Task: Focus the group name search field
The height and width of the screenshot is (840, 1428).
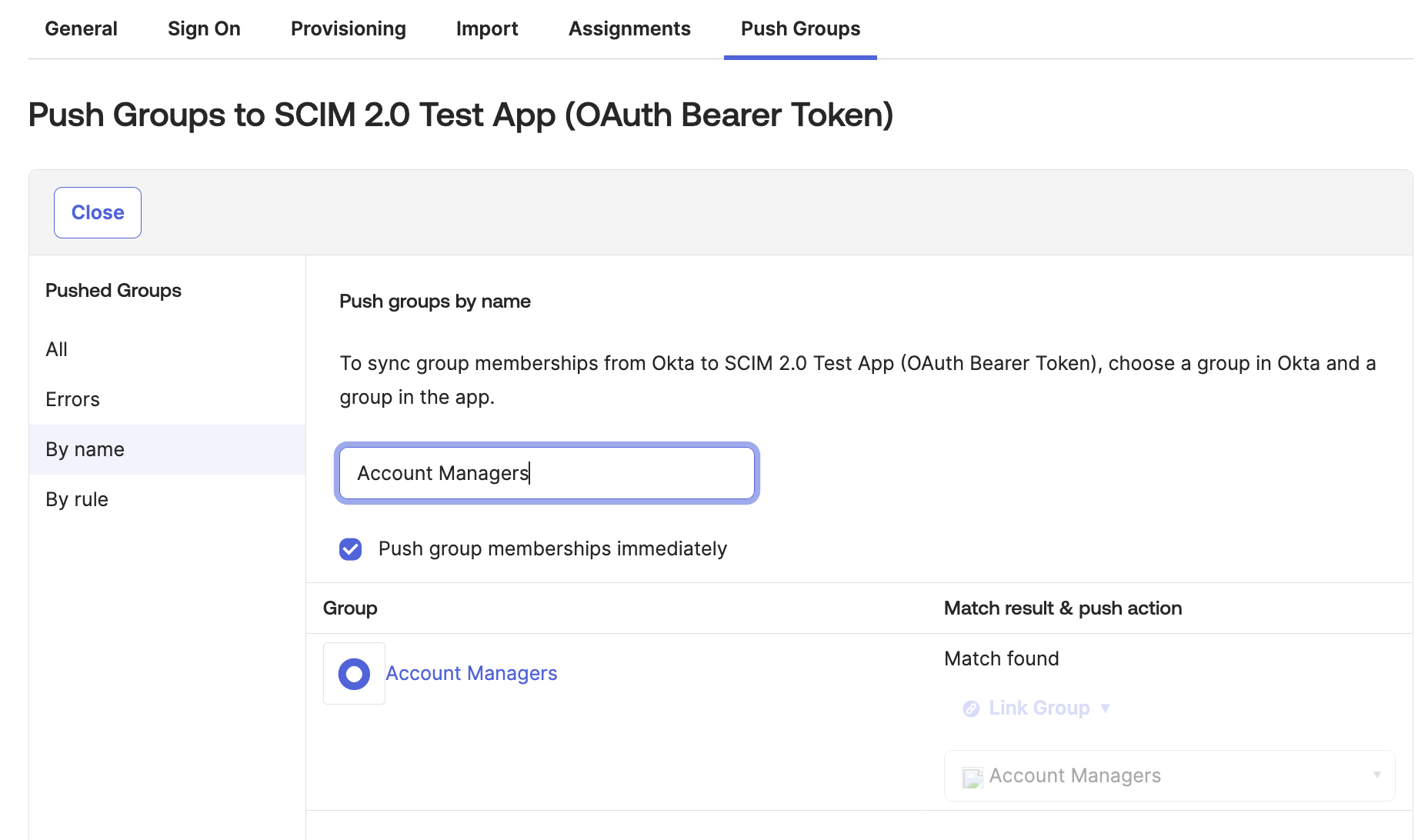Action: pyautogui.click(x=547, y=474)
